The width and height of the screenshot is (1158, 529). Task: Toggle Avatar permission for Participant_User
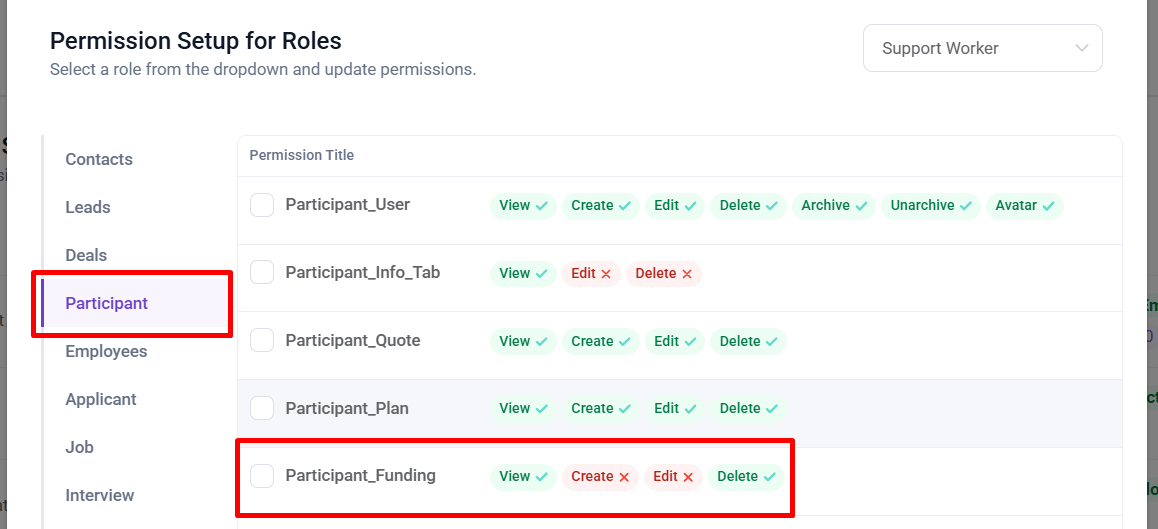(1024, 206)
